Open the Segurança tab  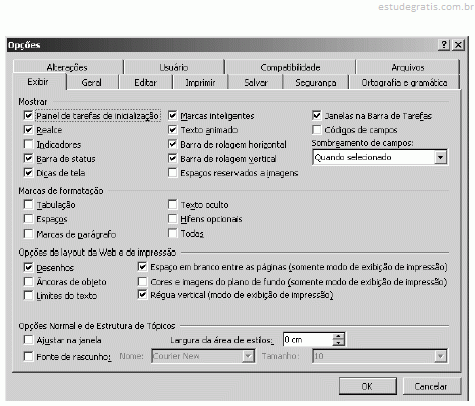point(316,82)
